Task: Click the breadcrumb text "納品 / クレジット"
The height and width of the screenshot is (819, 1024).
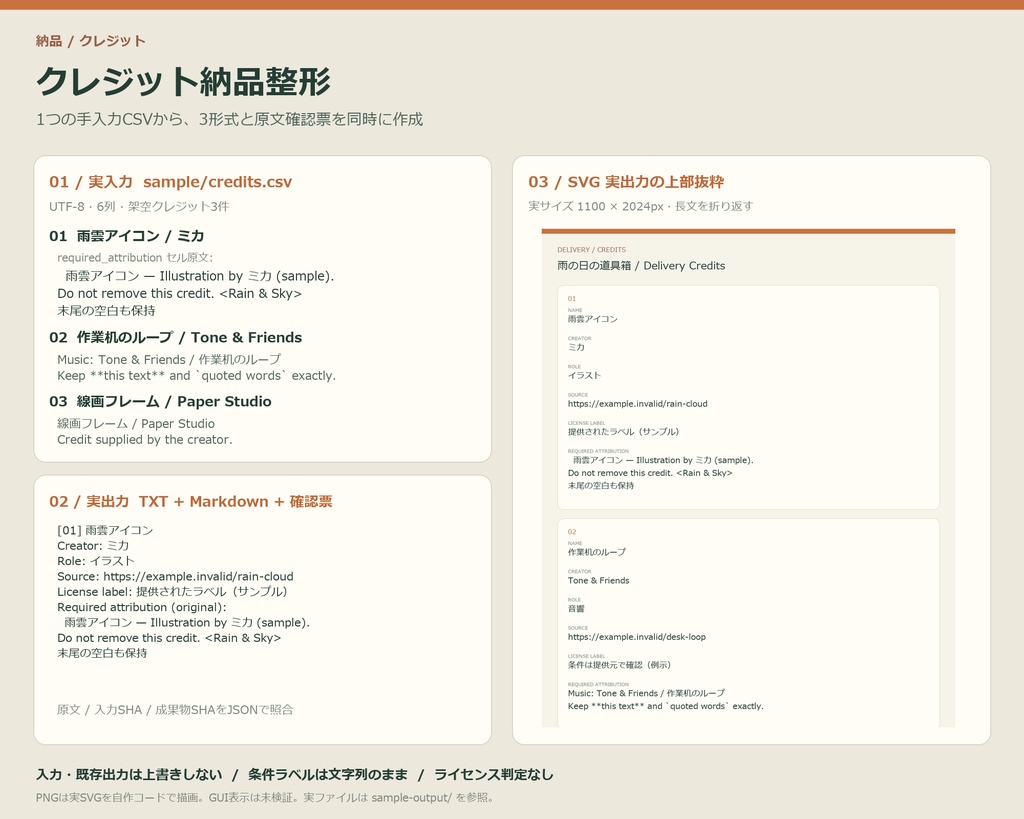Action: pos(91,40)
